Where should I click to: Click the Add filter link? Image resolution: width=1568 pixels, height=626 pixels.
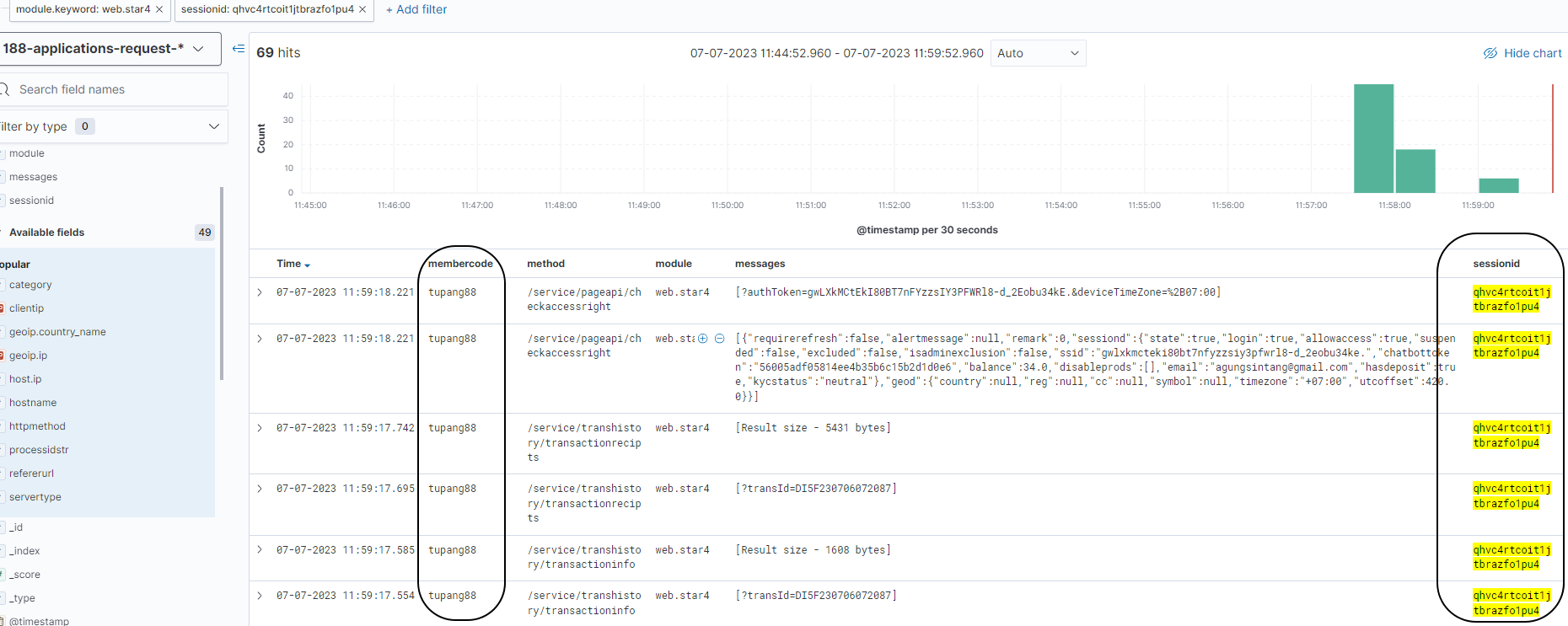pos(416,9)
